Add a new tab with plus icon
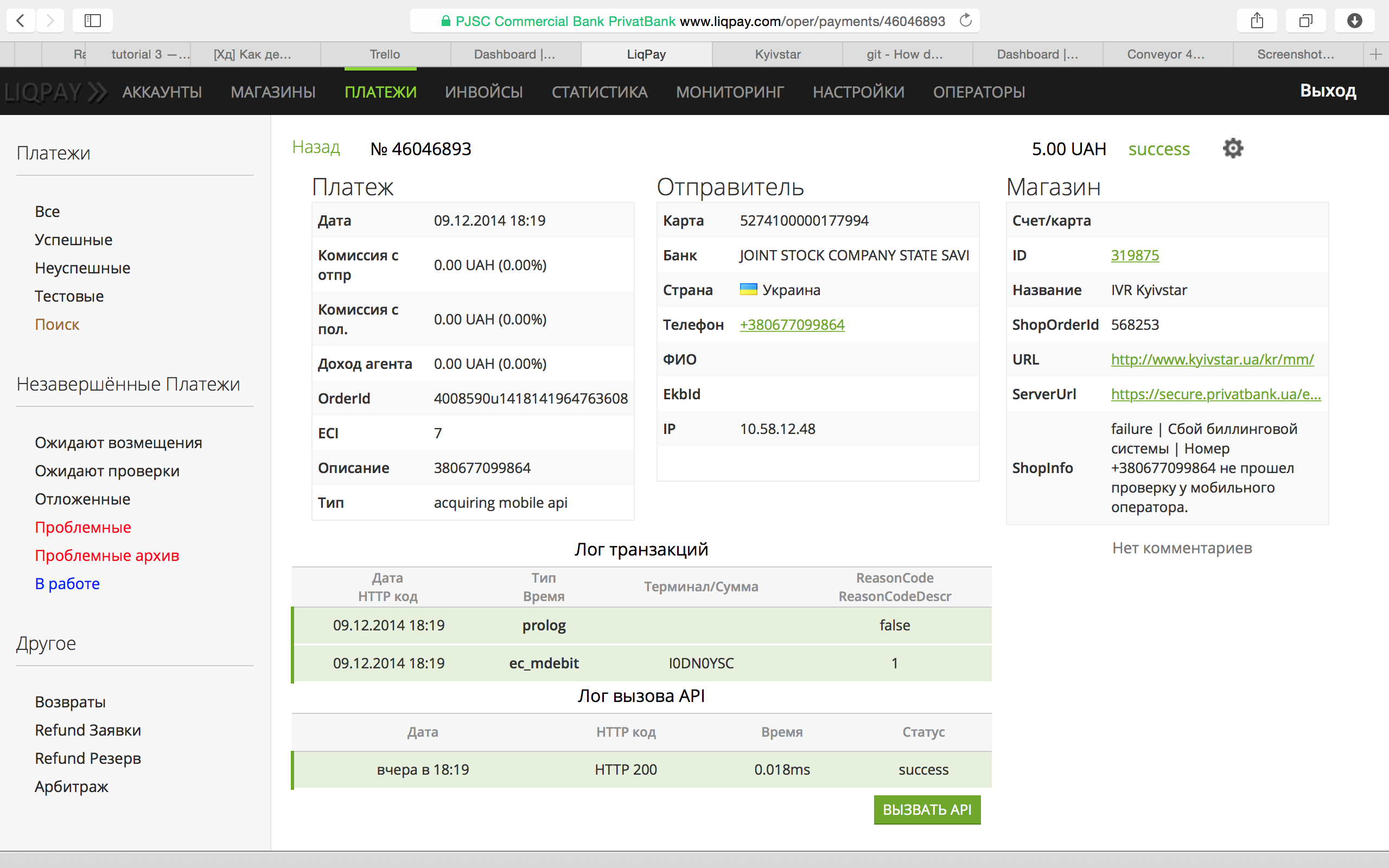This screenshot has width=1389, height=868. (x=1376, y=55)
